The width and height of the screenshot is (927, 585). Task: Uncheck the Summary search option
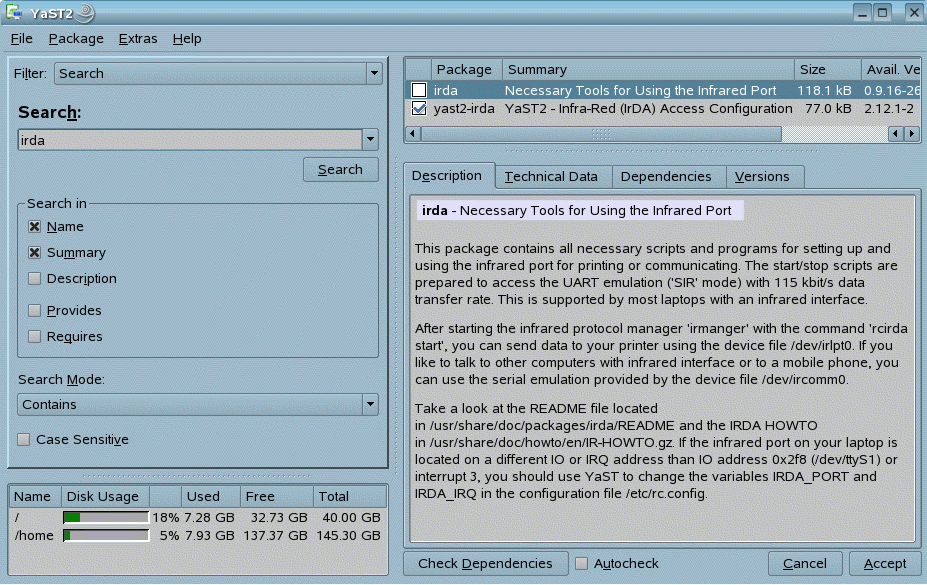34,252
